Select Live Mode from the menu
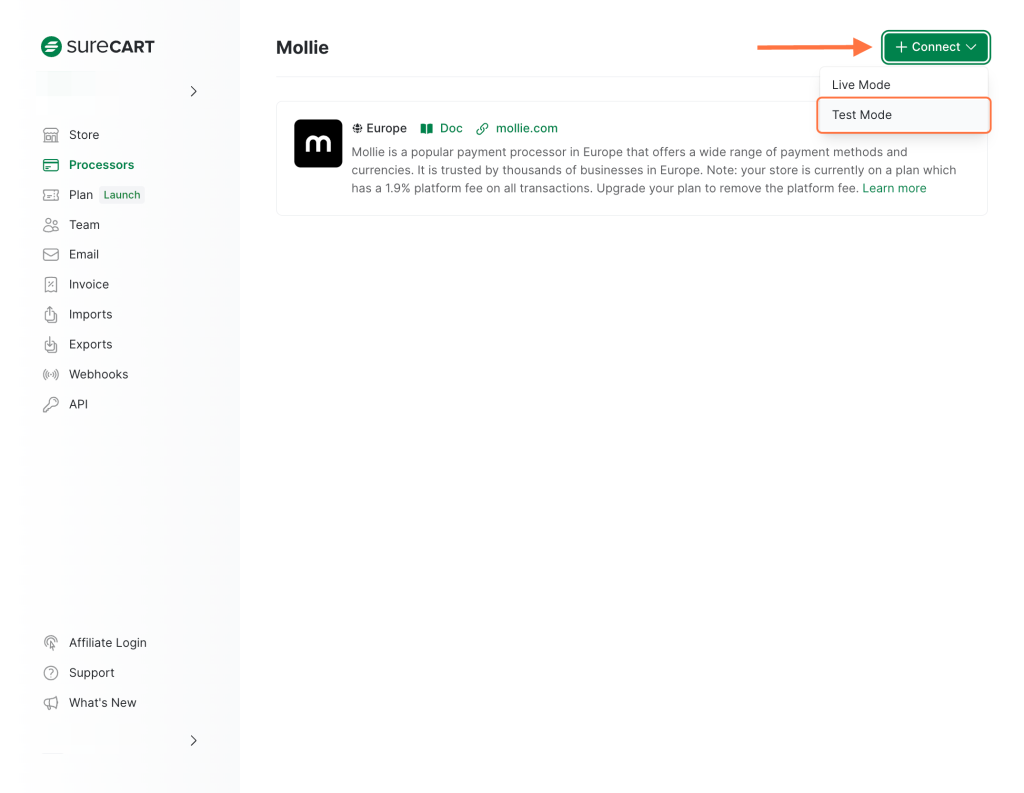Image resolution: width=1024 pixels, height=793 pixels. pos(861,84)
